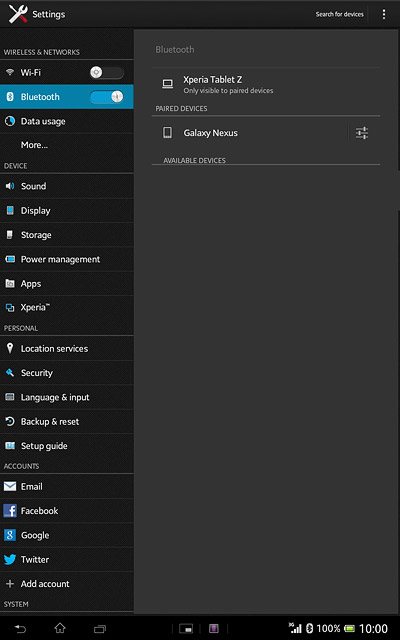Tap the Android back navigation icon
The image size is (400, 640).
point(20,629)
